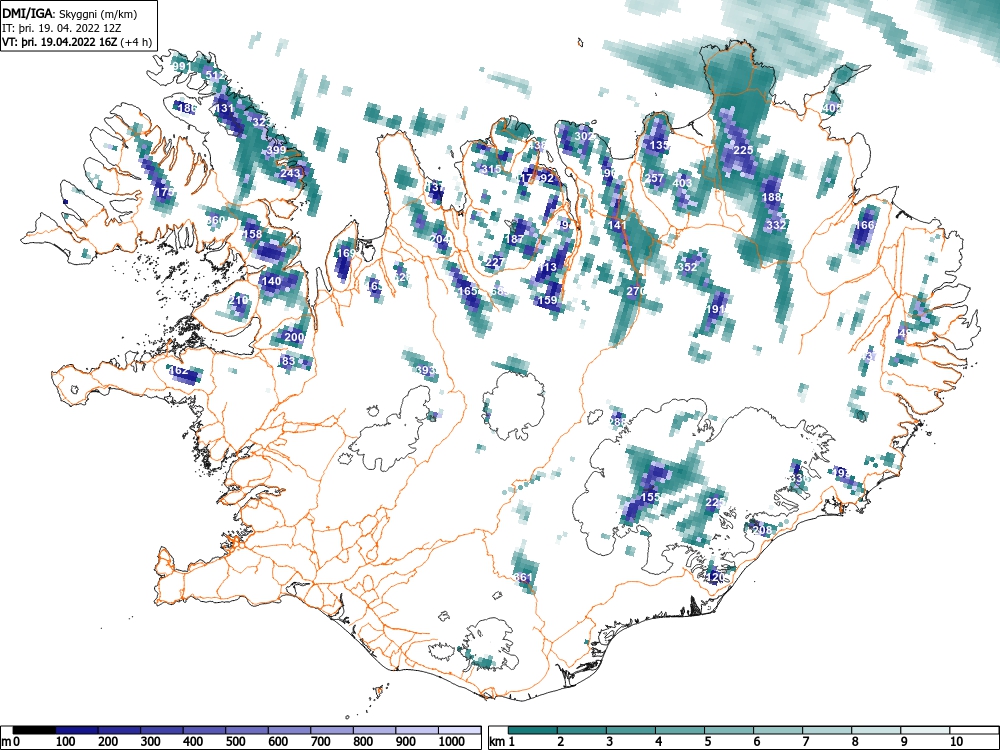Click the 'DMI/IGA: Skyggni (m/km)' title text
Screen dimensions: 1000x750
pos(70,13)
